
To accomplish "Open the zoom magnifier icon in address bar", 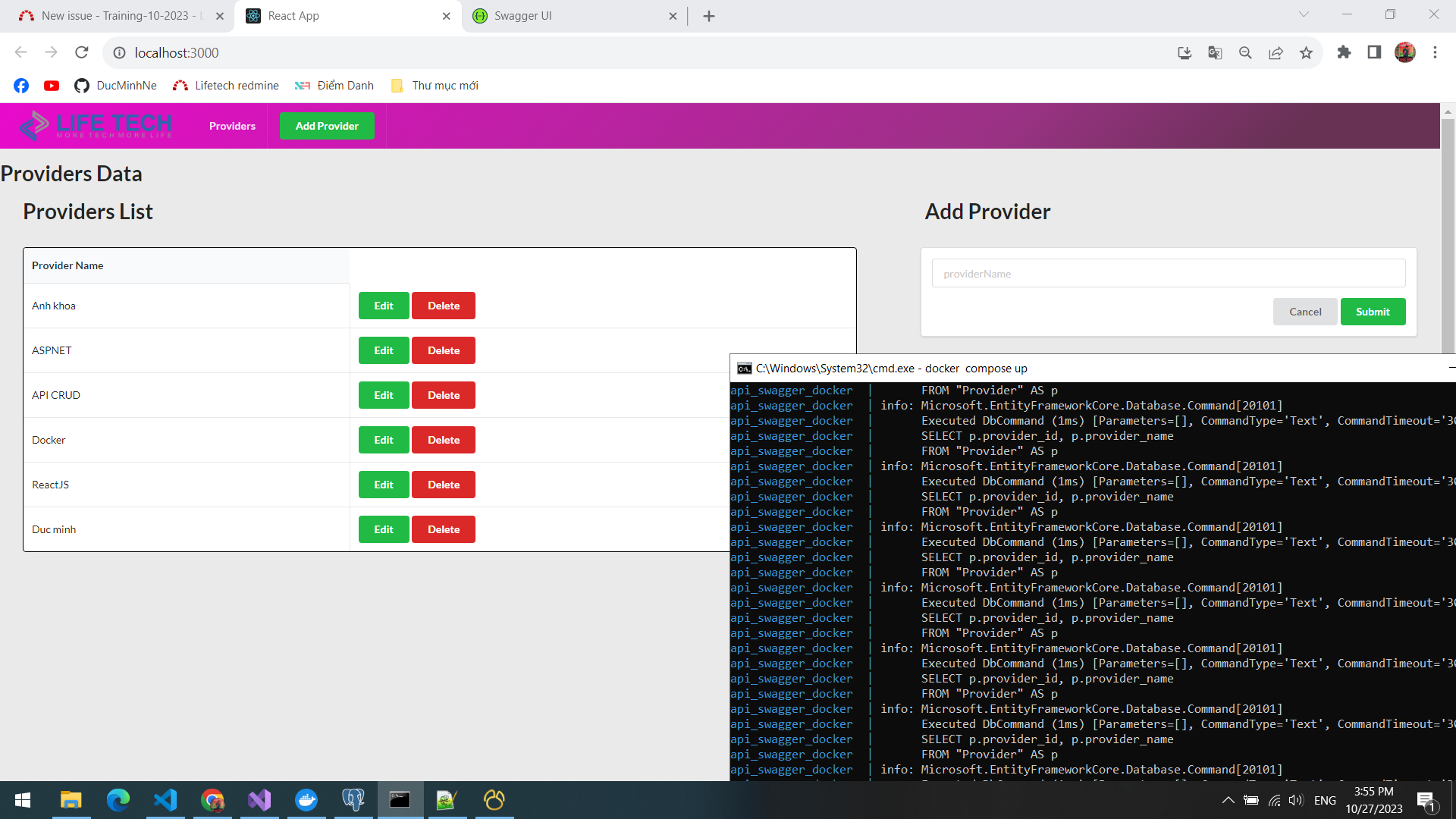I will coord(1245,52).
